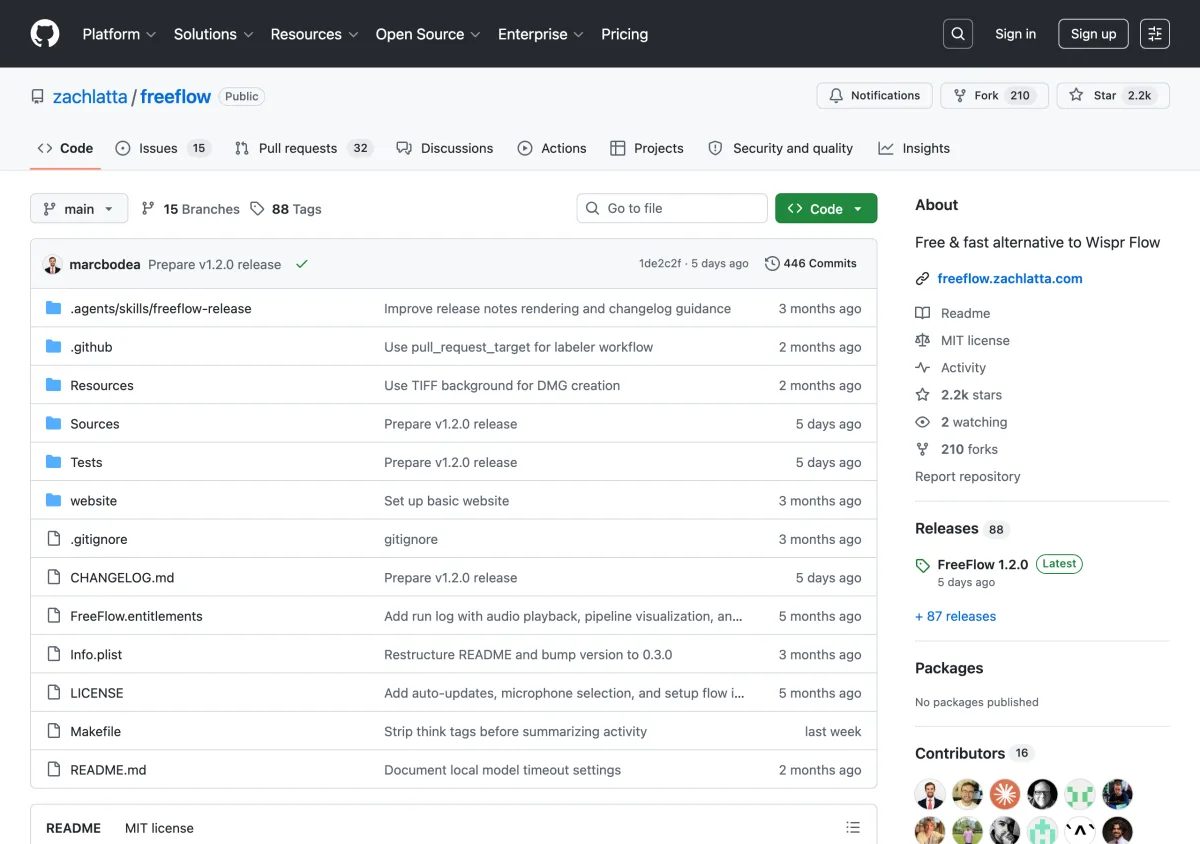Open the README outline list icon
This screenshot has height=844, width=1200.
[x=853, y=827]
